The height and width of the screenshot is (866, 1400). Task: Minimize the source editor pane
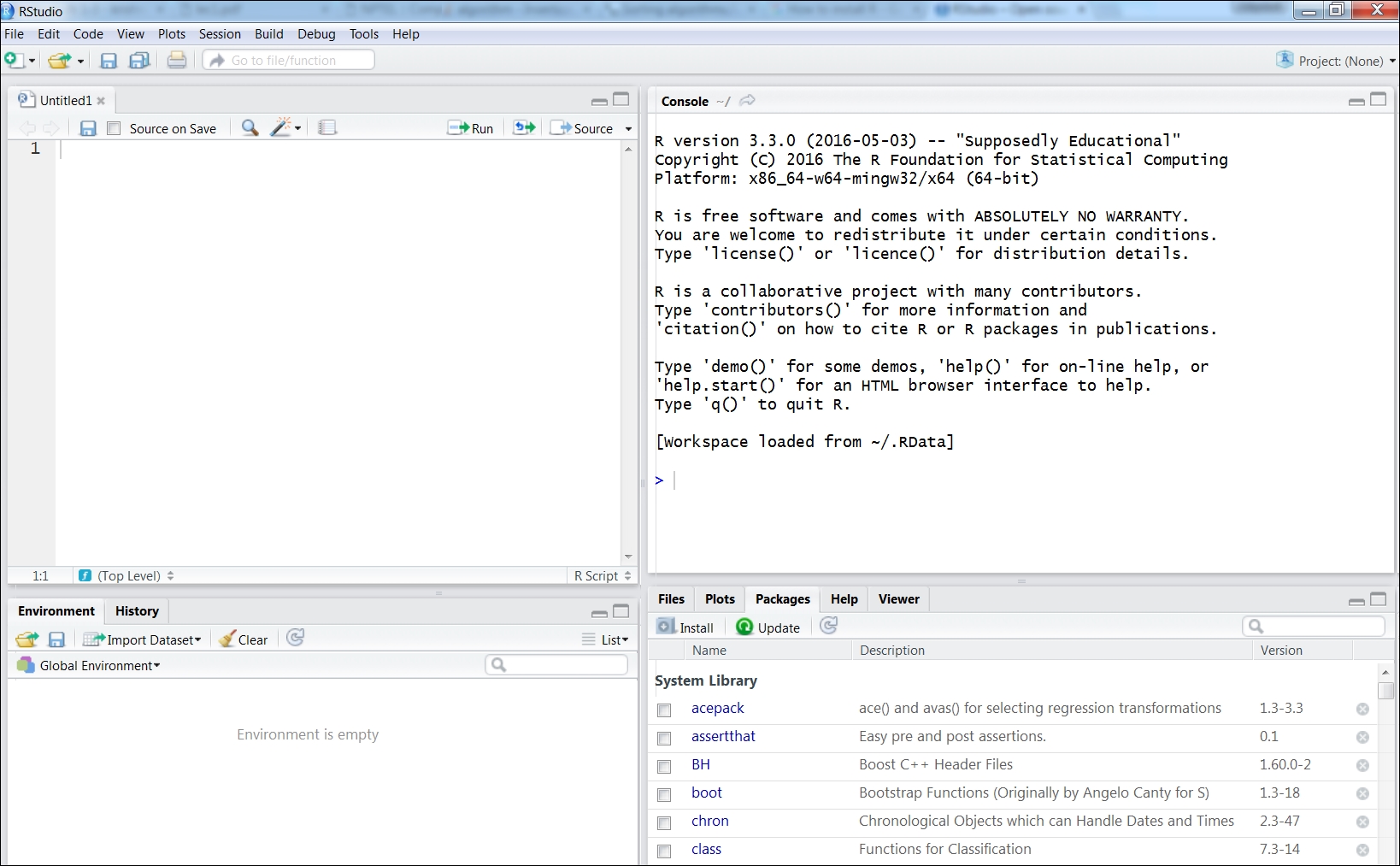click(599, 101)
